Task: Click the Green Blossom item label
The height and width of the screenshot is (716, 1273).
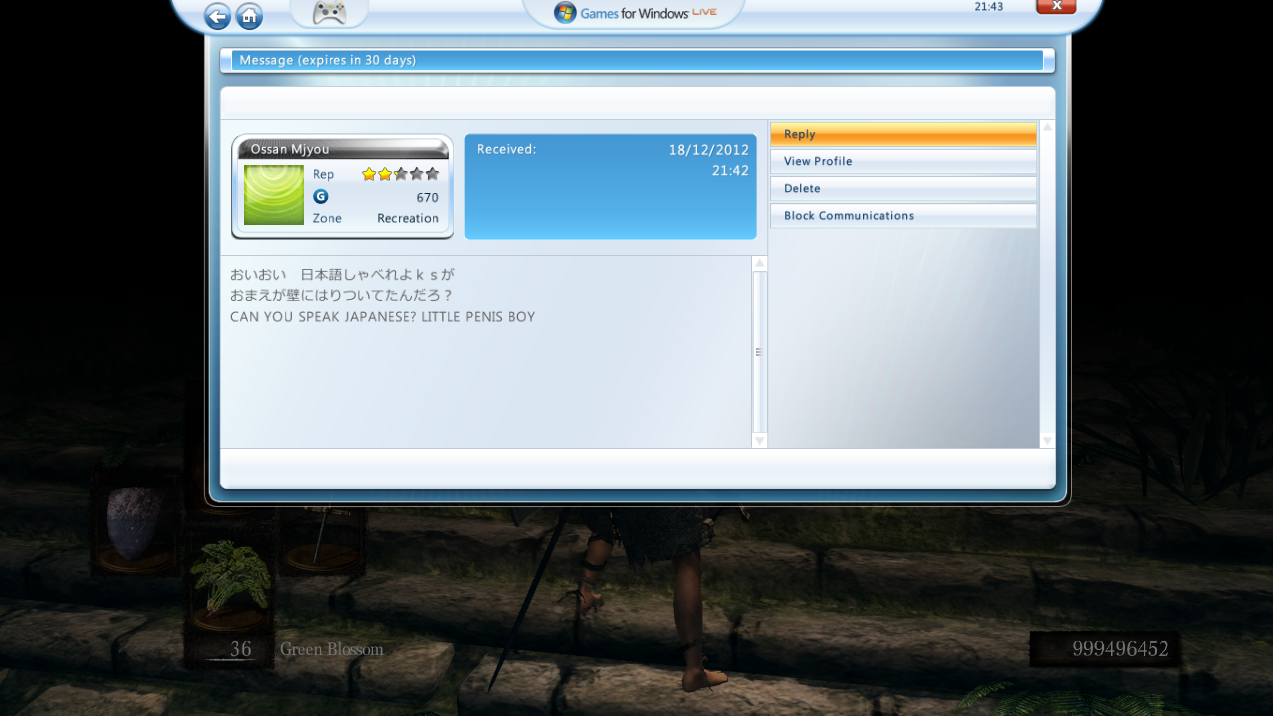Action: (332, 649)
